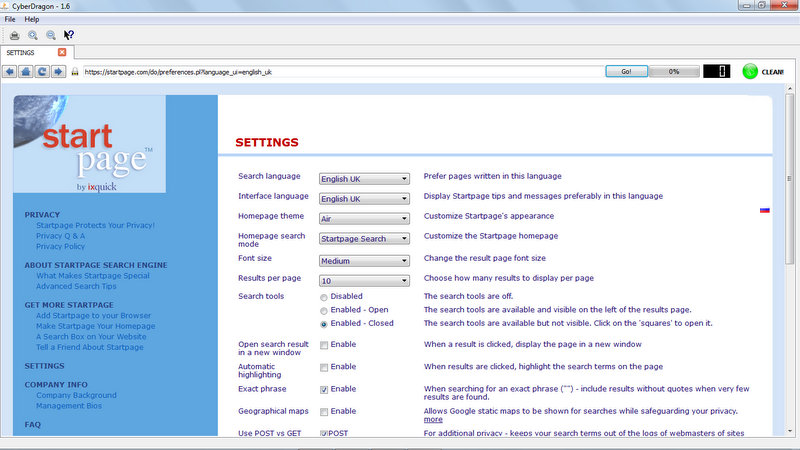
Task: Click the vertical scrollbar thumb
Action: pyautogui.click(x=790, y=179)
